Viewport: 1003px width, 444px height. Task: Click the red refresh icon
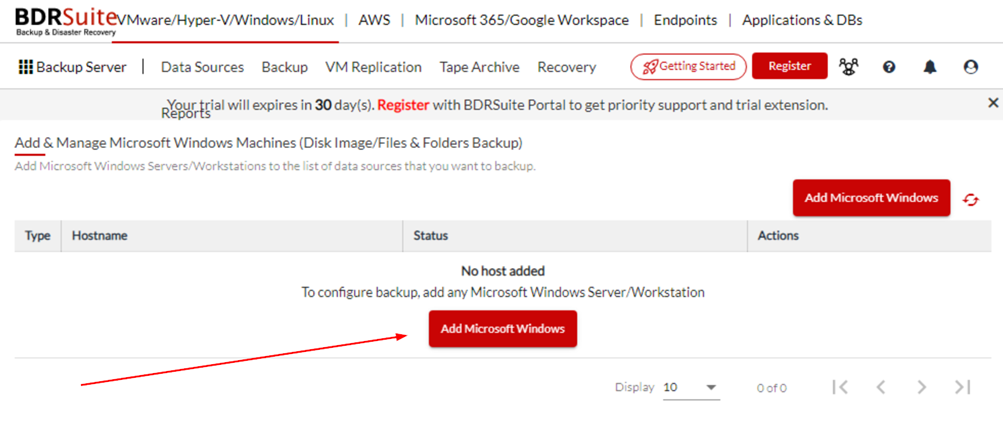(x=971, y=200)
